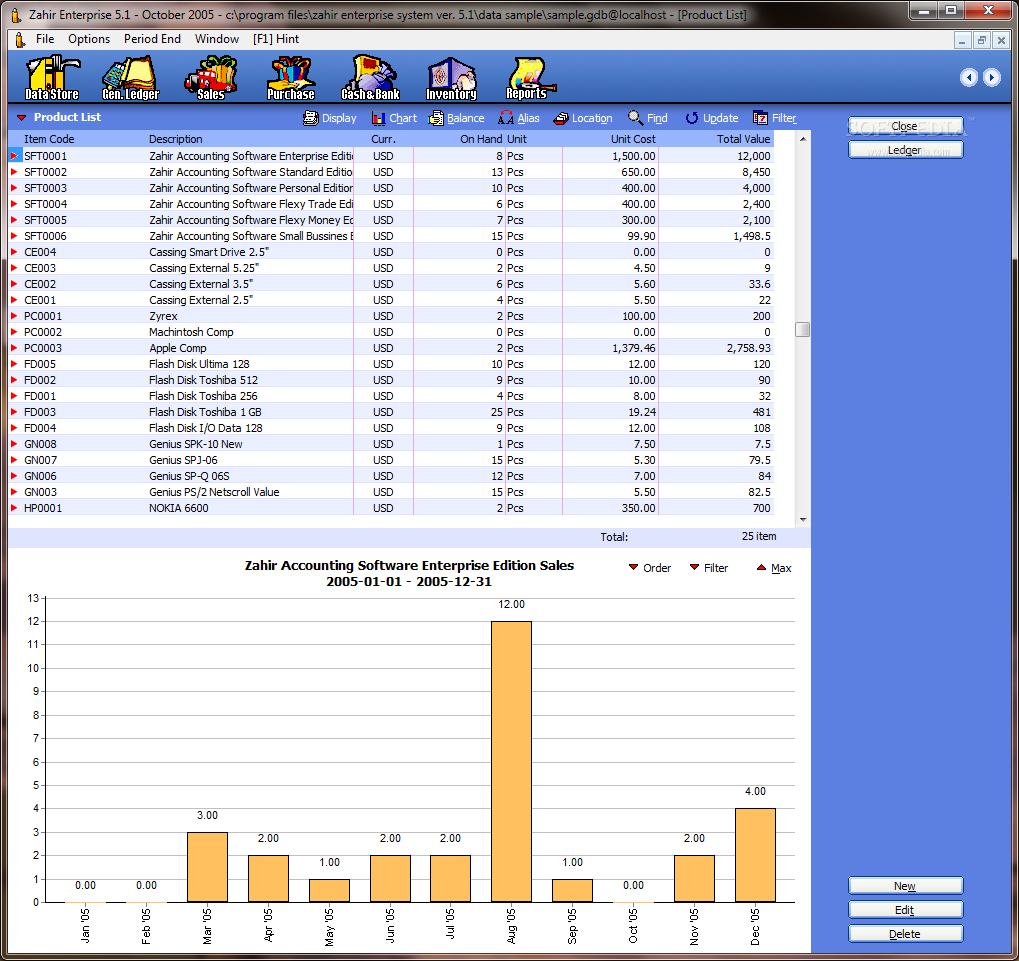This screenshot has width=1019, height=961.
Task: Select item code FD003
Action: click(40, 412)
